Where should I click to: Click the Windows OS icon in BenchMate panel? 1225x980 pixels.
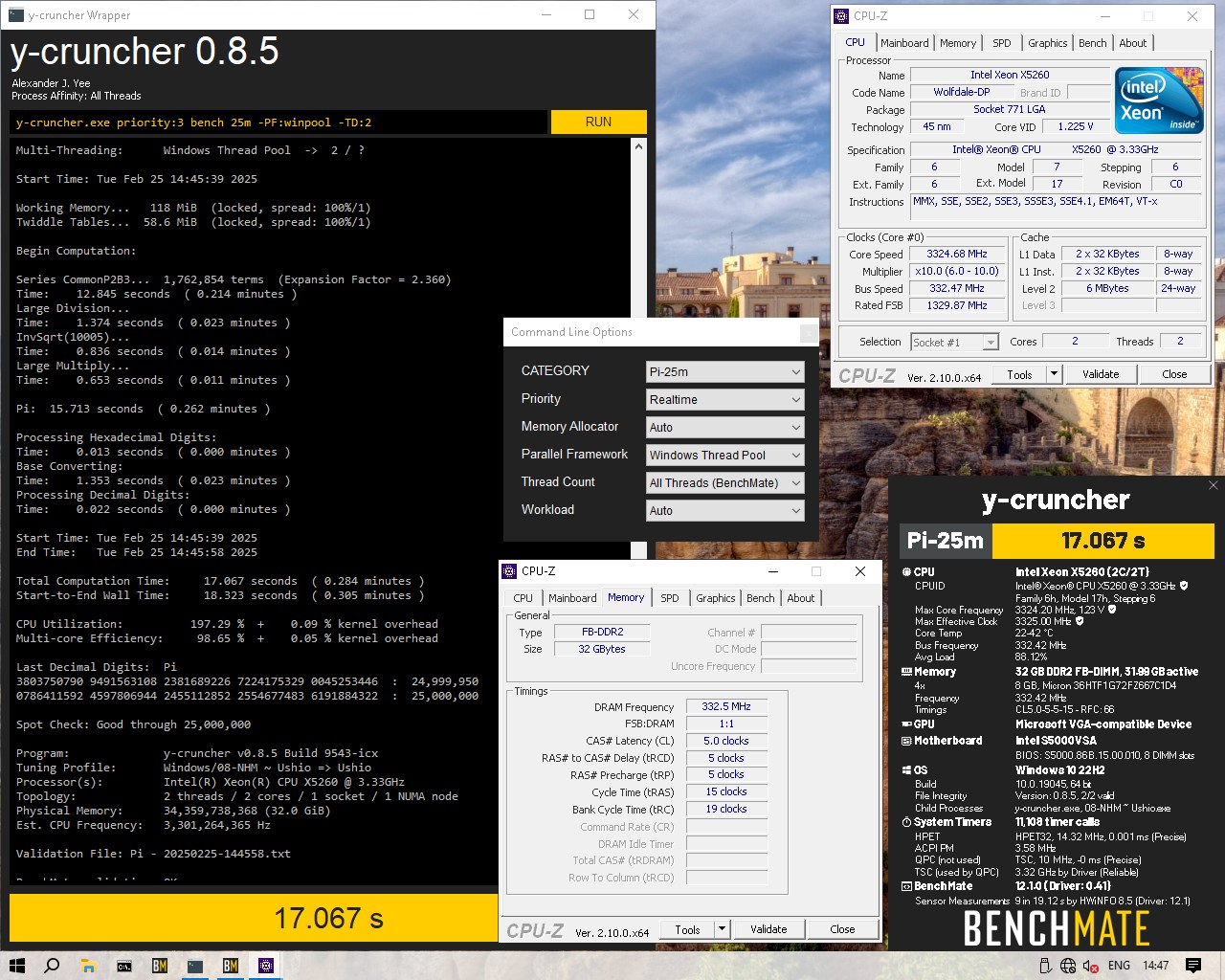pos(906,770)
